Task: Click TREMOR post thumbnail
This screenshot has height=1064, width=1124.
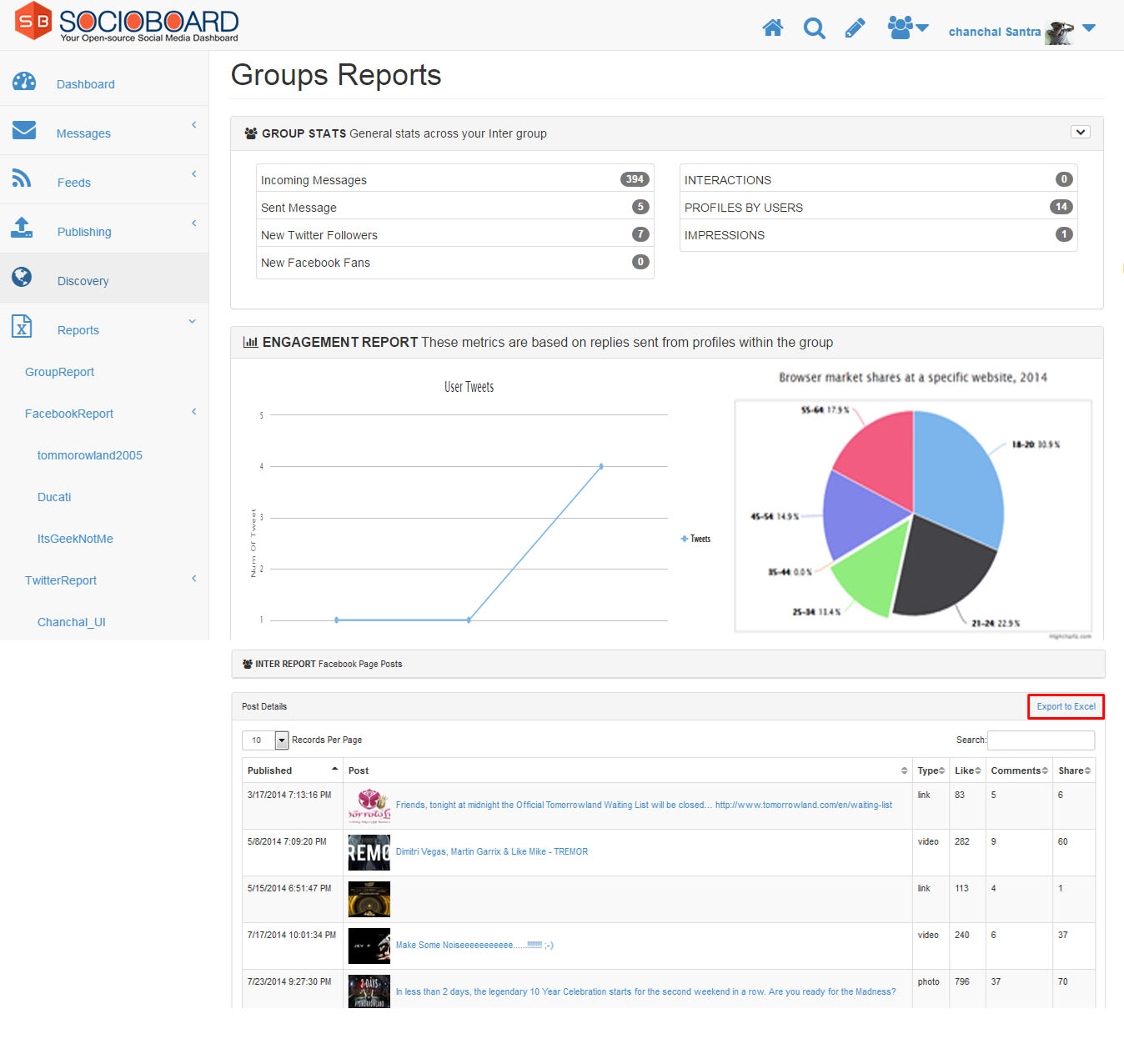Action: [369, 852]
